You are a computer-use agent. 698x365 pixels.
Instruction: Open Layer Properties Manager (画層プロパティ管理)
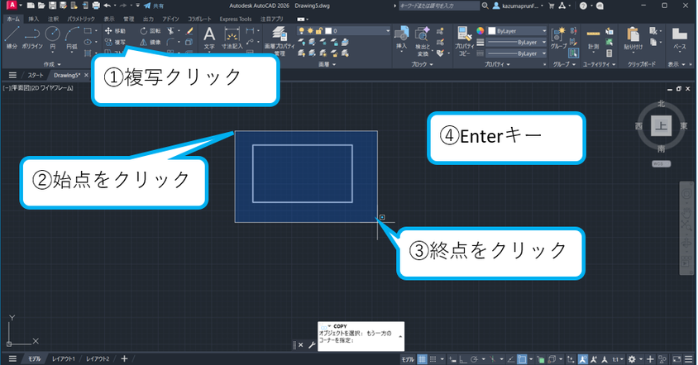coord(279,40)
